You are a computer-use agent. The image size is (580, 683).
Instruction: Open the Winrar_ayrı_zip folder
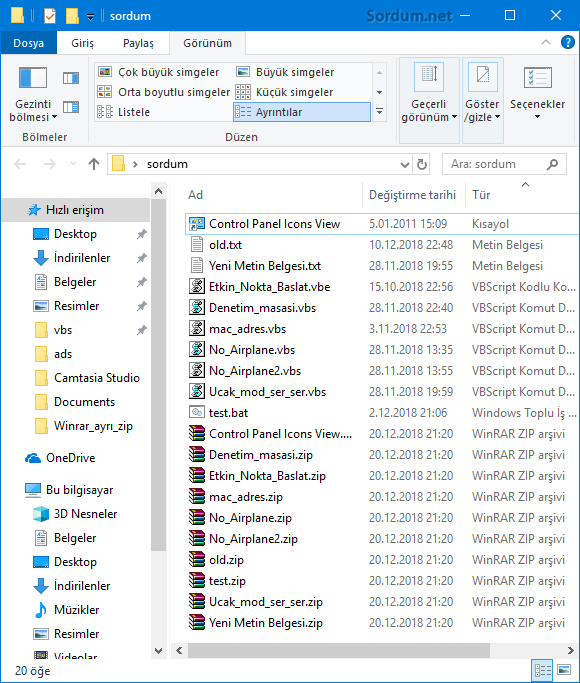93,426
